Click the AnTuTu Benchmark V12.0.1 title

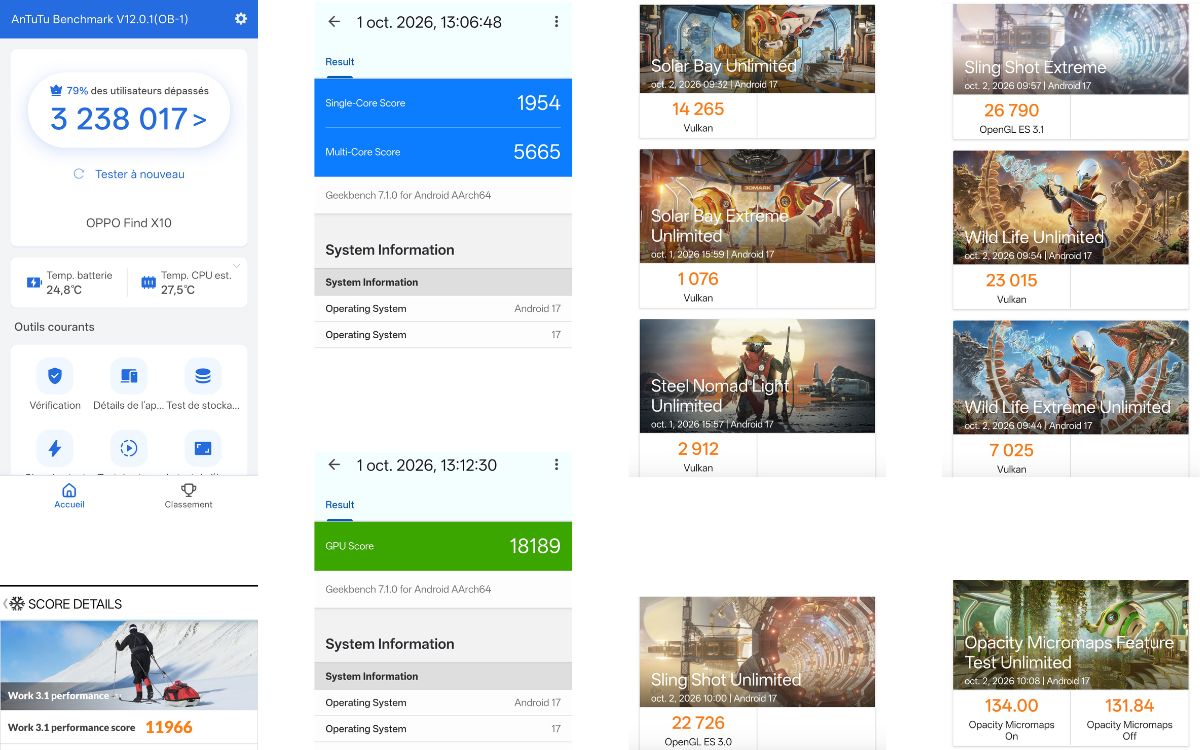pos(100,19)
